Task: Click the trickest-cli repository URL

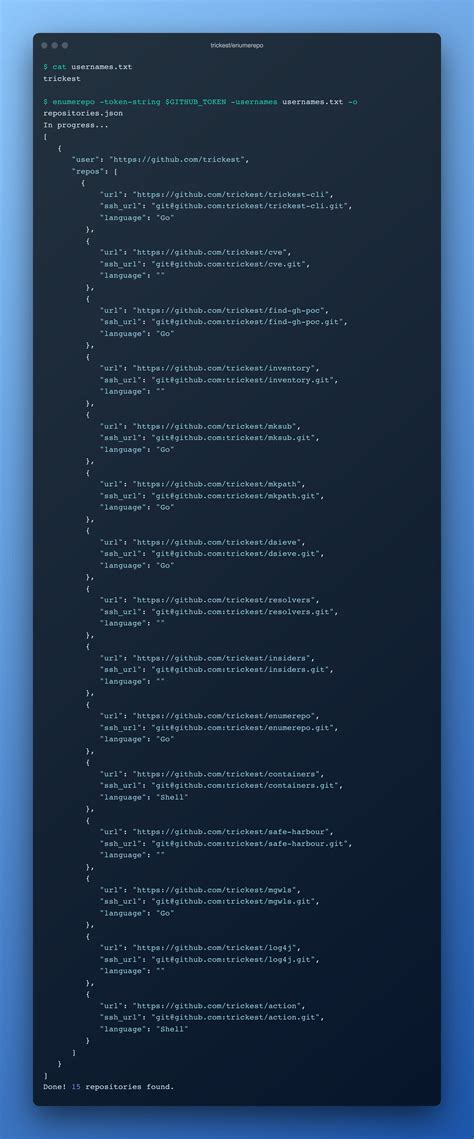Action: click(x=232, y=195)
